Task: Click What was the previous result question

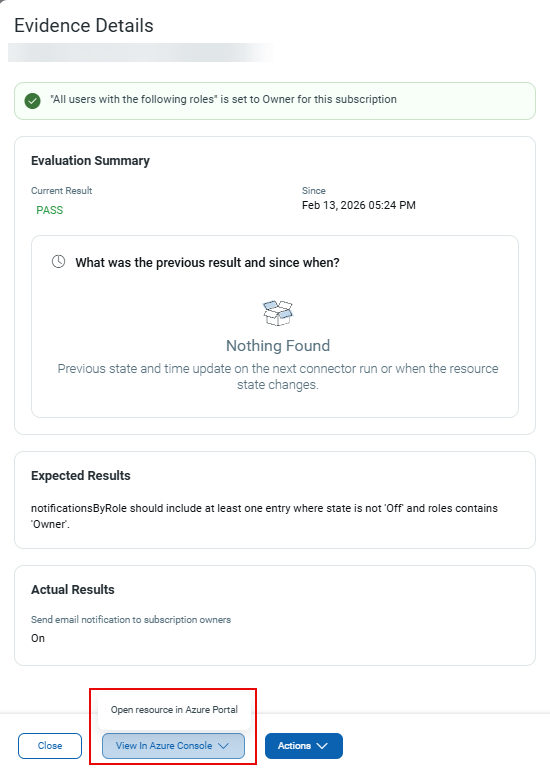Action: pyautogui.click(x=207, y=262)
